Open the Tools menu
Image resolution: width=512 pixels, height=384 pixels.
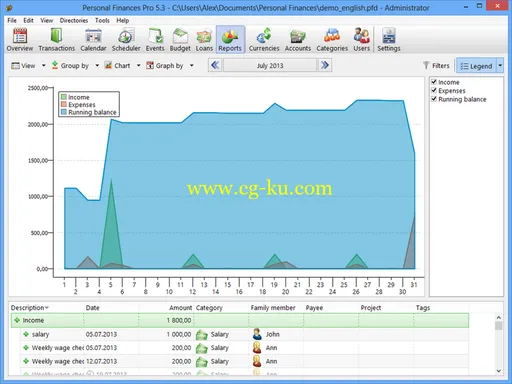[102, 20]
